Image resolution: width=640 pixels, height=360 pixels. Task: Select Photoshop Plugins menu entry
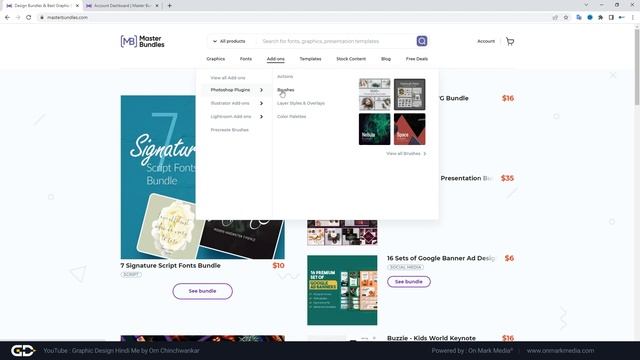click(x=230, y=90)
